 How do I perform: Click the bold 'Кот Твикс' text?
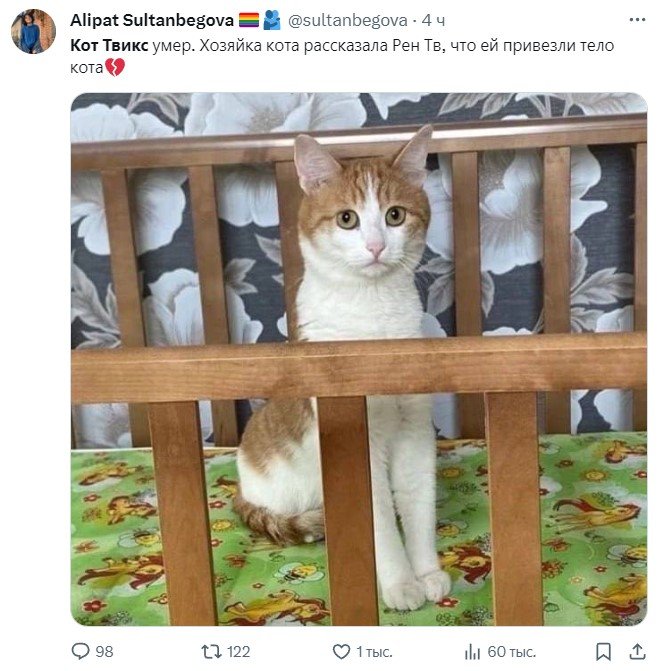click(x=109, y=45)
